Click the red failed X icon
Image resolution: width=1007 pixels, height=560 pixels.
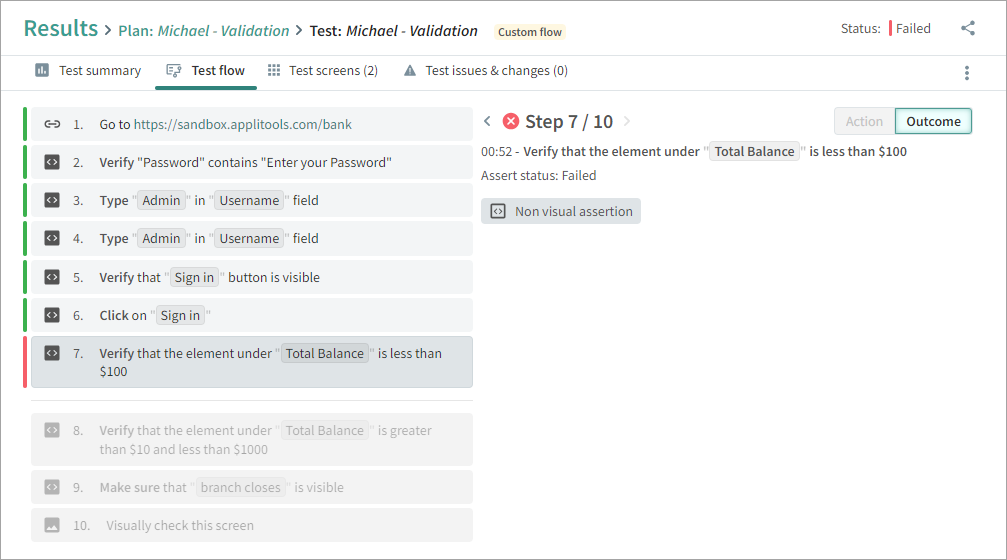[x=510, y=121]
